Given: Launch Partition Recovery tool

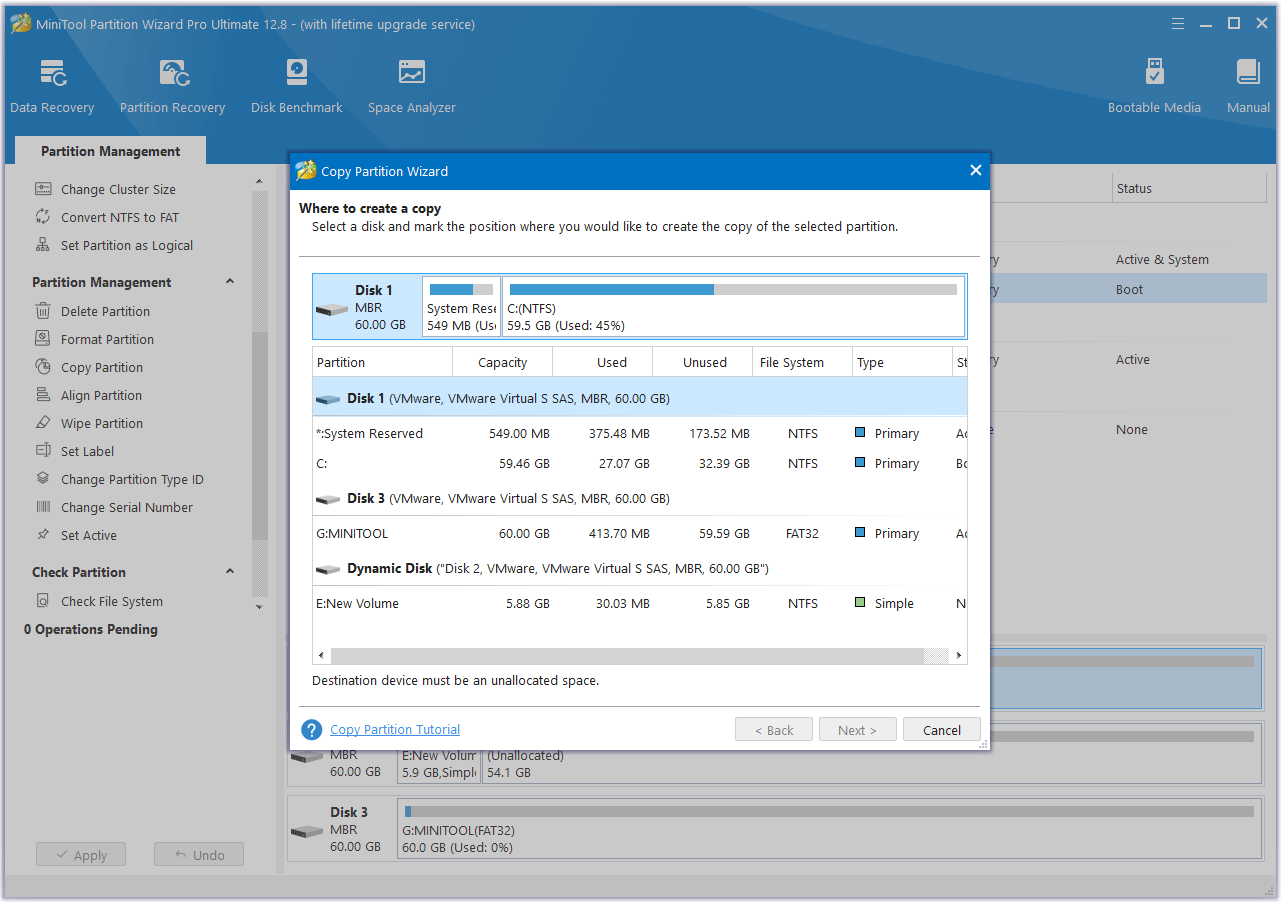Looking at the screenshot, I should click(x=172, y=86).
